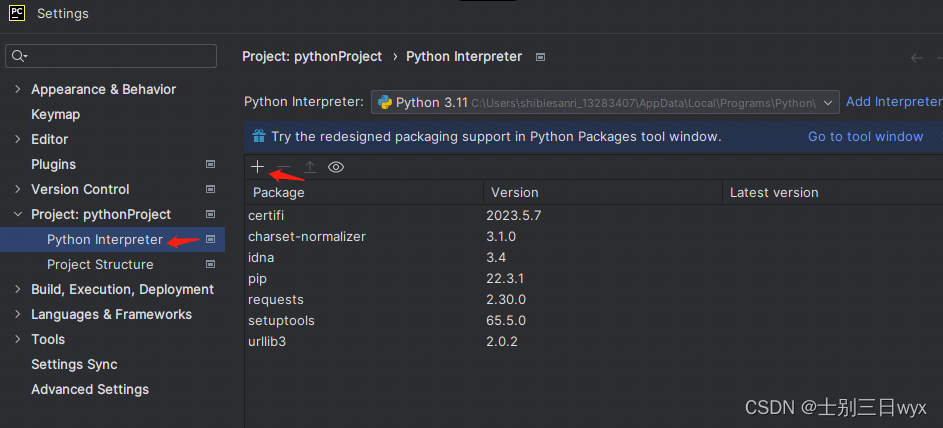The width and height of the screenshot is (943, 428).
Task: Expand Build, Execution, Deployment section
Action: [x=17, y=289]
